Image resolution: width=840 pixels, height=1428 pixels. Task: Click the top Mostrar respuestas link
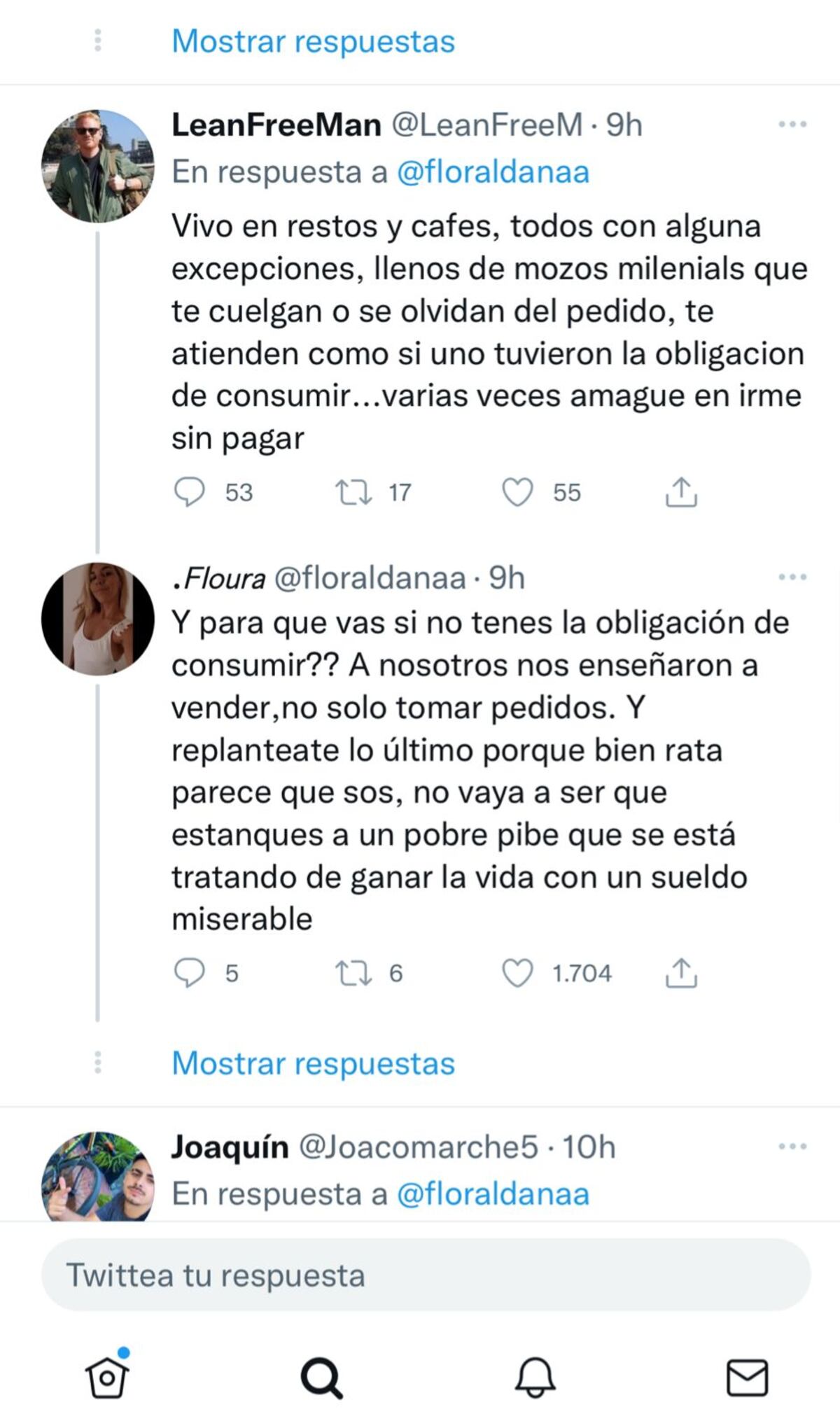tap(314, 42)
